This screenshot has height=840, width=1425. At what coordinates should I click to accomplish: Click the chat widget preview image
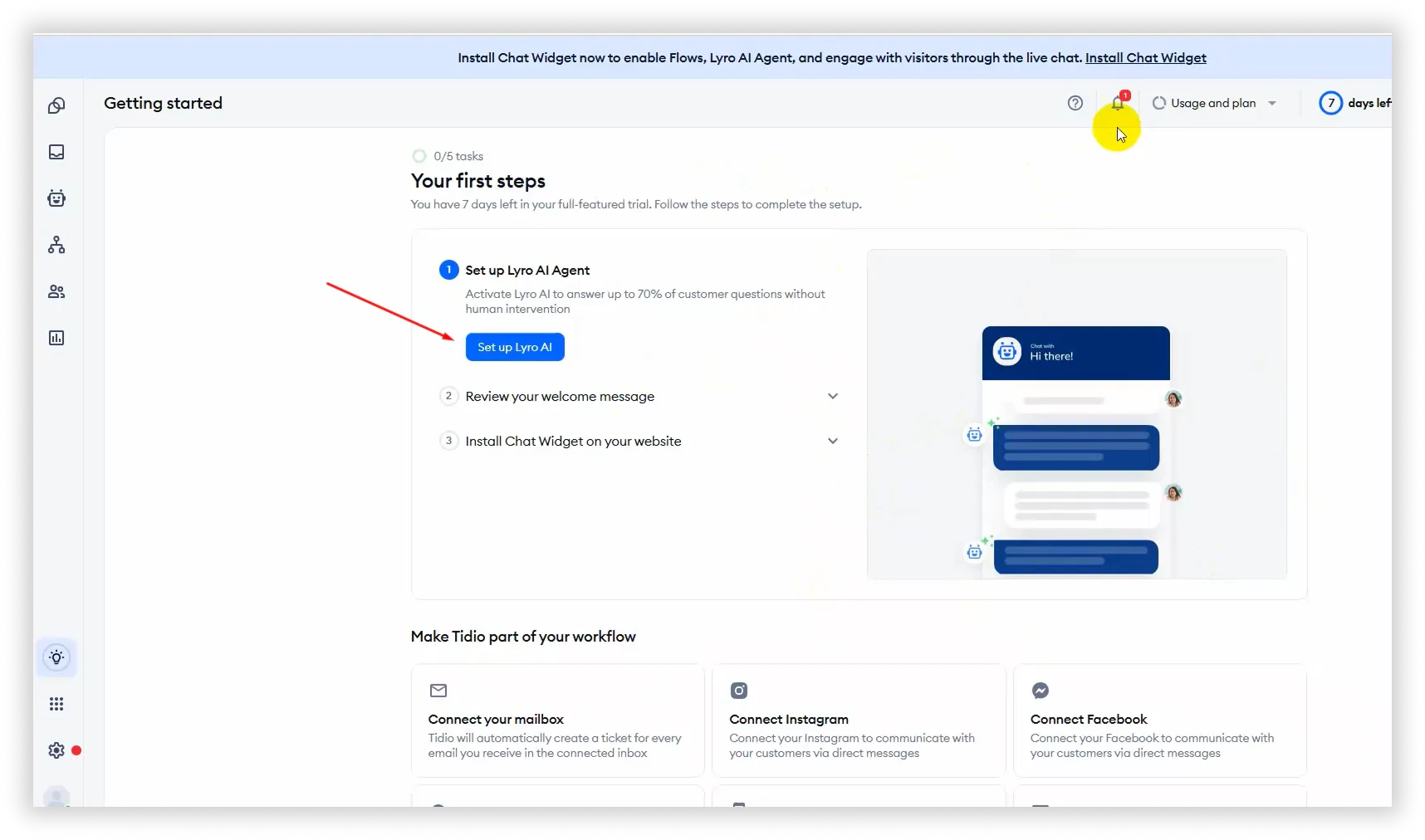point(1077,414)
